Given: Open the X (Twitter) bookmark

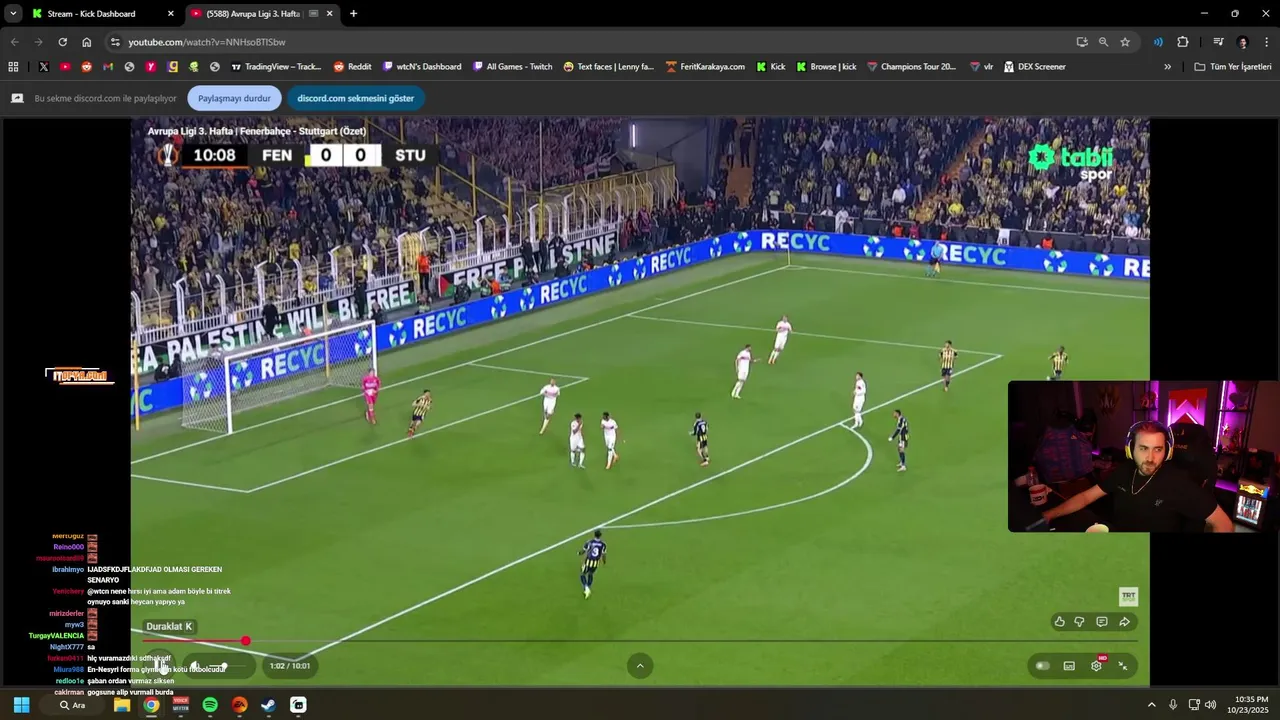Looking at the screenshot, I should (x=43, y=67).
